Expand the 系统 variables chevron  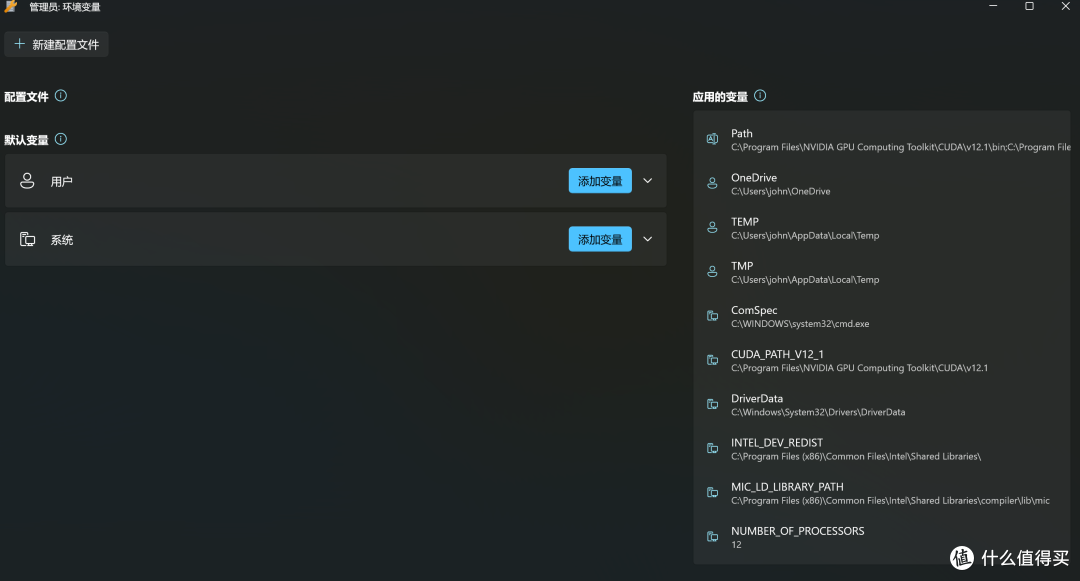point(647,239)
